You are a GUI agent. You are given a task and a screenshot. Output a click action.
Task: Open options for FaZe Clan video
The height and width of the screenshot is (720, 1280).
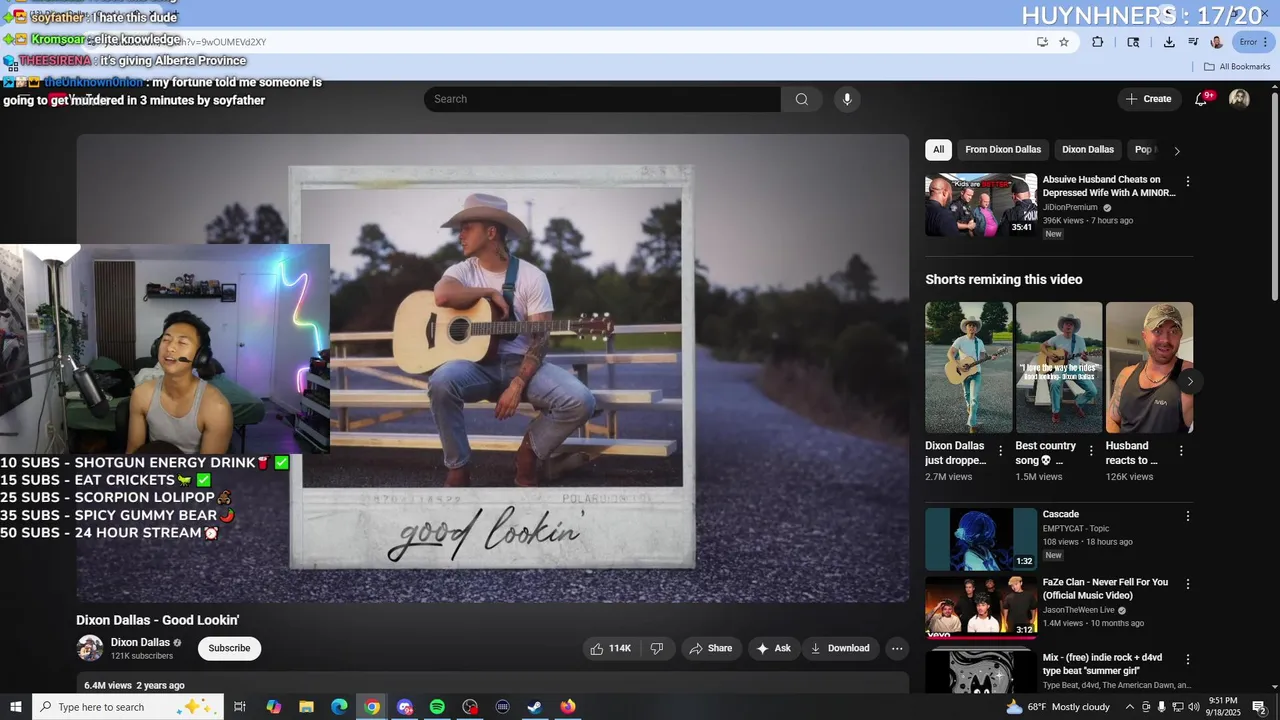pyautogui.click(x=1188, y=584)
